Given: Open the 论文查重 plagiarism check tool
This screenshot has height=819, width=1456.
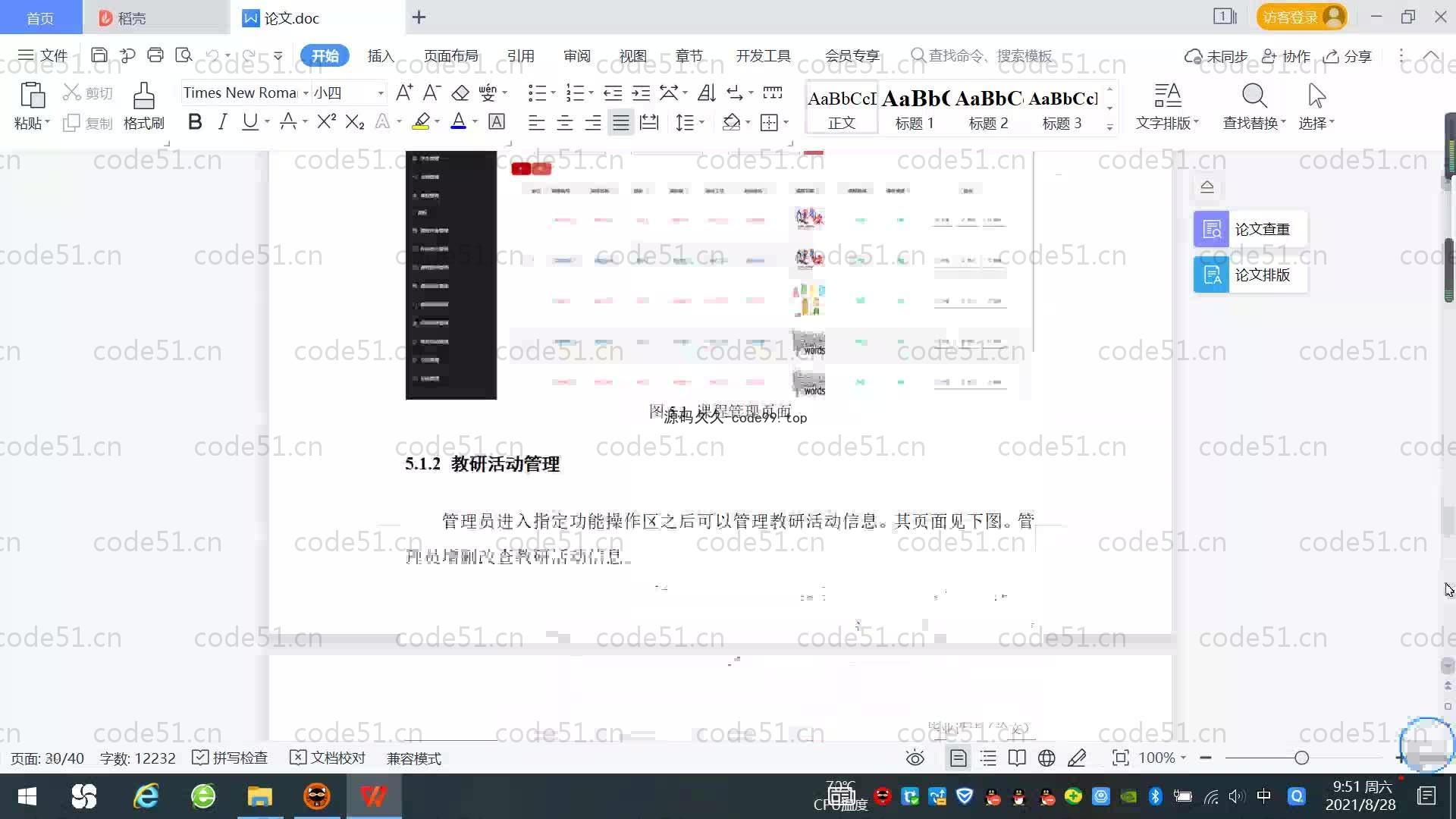Looking at the screenshot, I should tap(1250, 229).
